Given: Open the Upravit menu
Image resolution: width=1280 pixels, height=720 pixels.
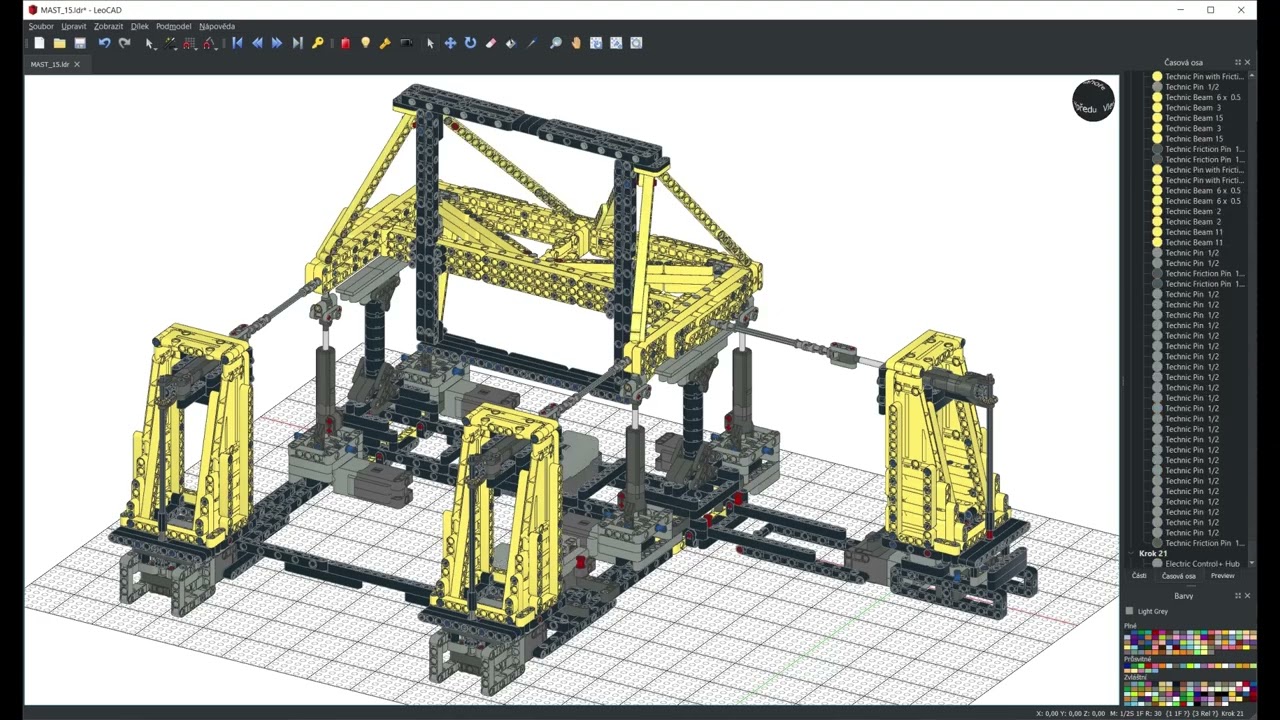Looking at the screenshot, I should [73, 26].
